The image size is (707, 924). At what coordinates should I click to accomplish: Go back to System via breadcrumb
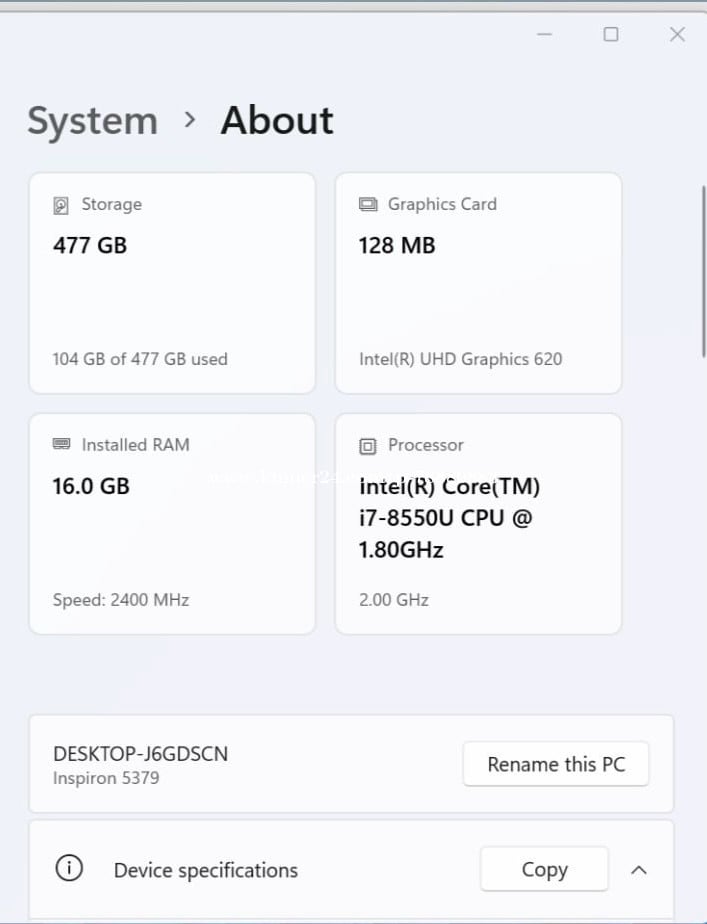tap(92, 121)
